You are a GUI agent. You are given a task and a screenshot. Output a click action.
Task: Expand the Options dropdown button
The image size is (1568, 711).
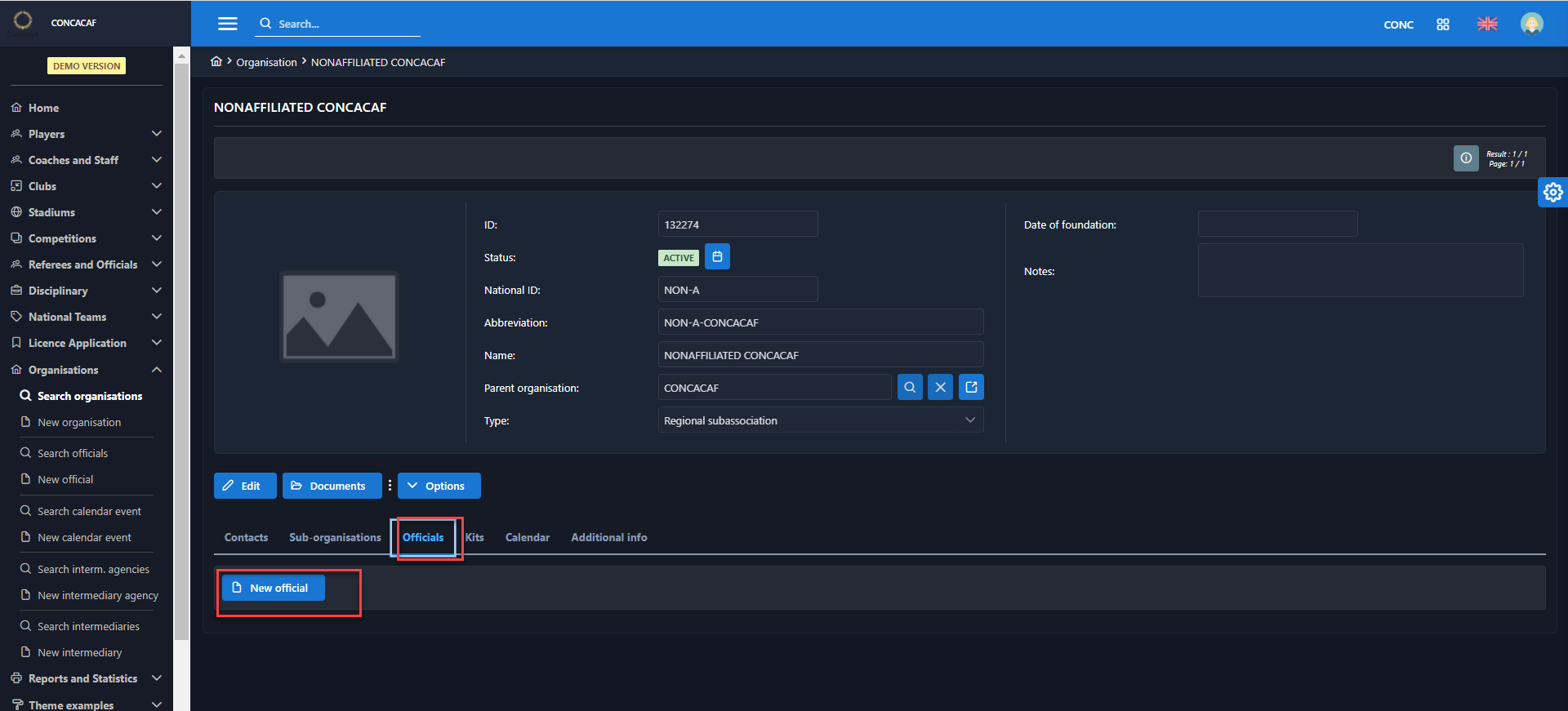click(x=439, y=486)
